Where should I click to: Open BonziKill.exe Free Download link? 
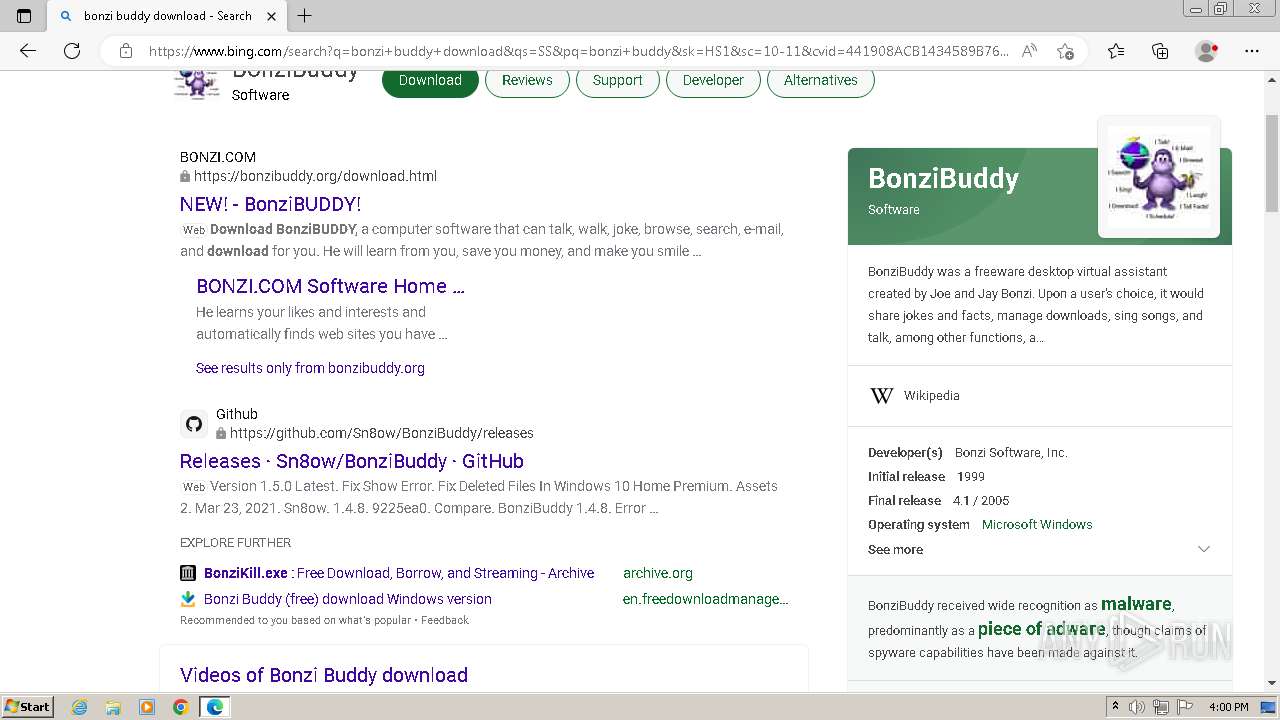tap(399, 573)
